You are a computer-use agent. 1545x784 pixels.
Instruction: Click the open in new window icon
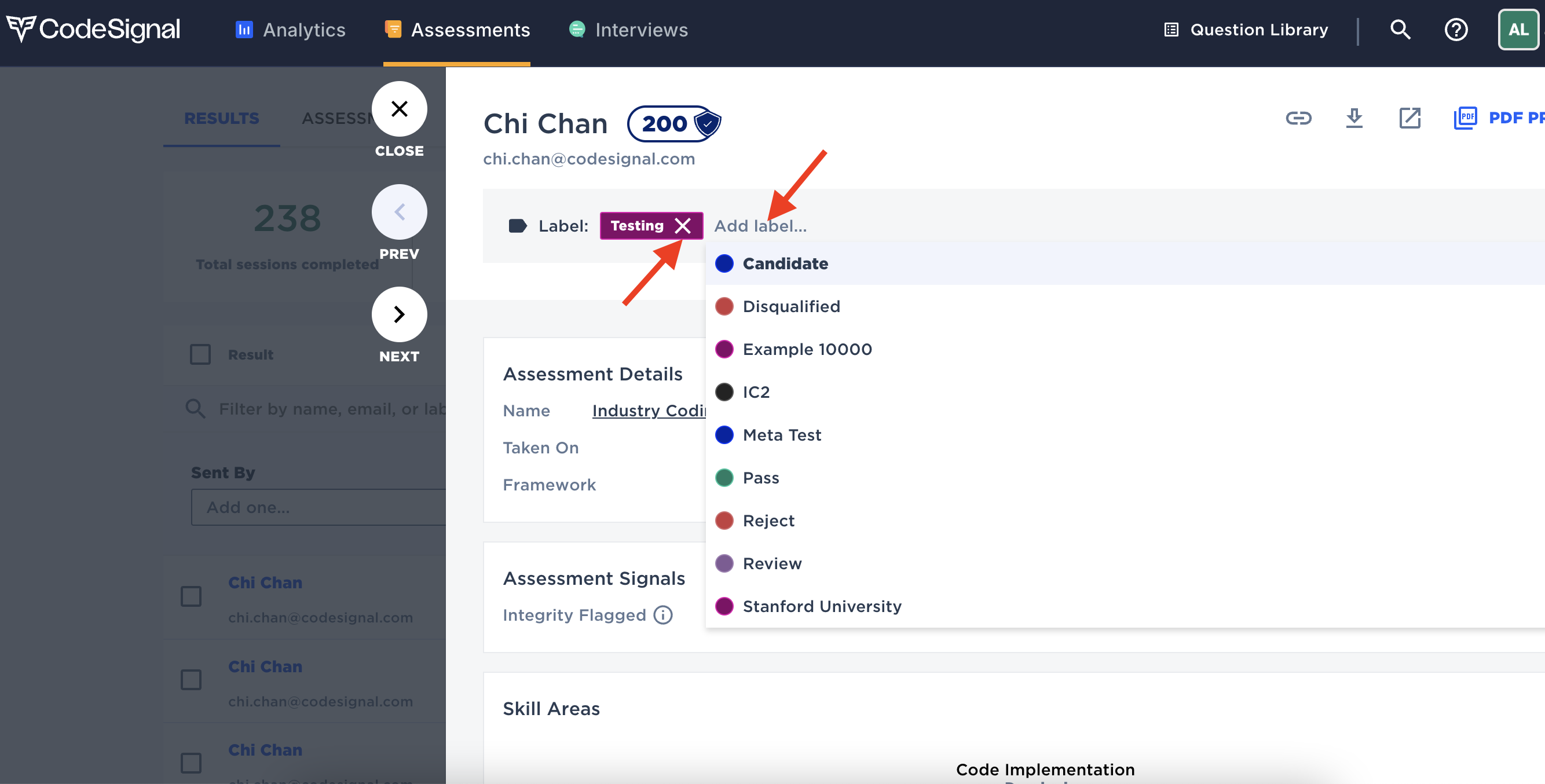coord(1409,118)
